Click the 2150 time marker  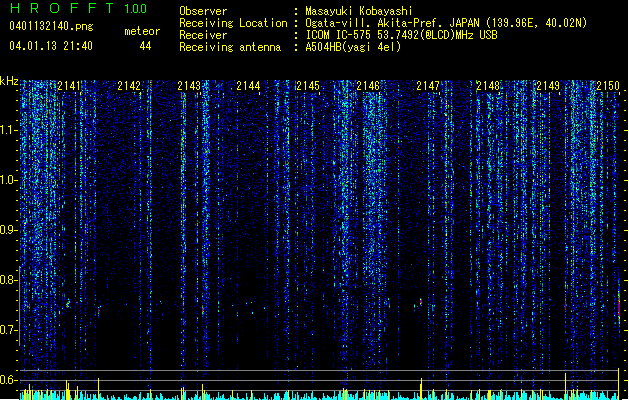click(x=608, y=86)
